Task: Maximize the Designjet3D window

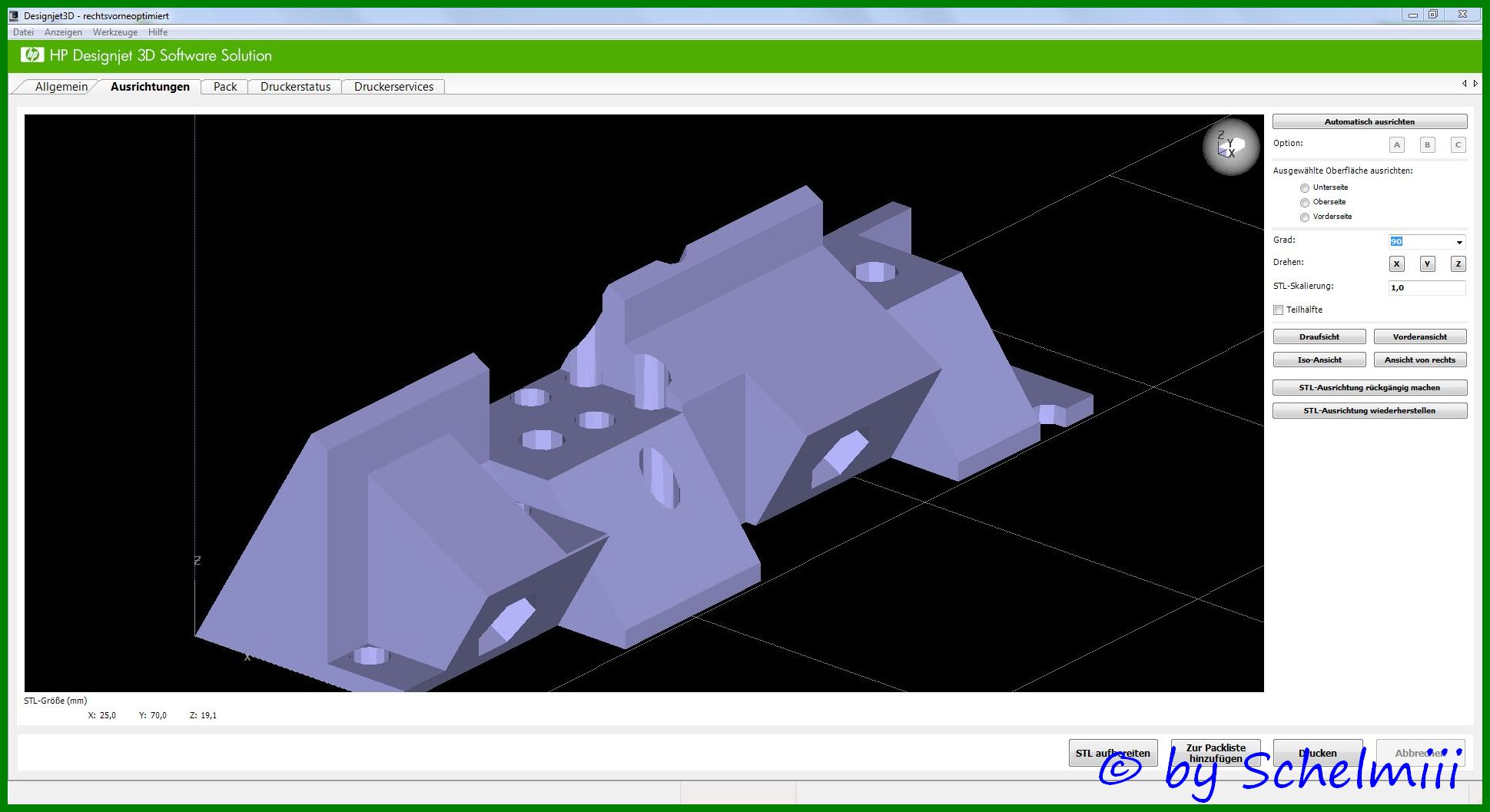Action: click(x=1433, y=15)
